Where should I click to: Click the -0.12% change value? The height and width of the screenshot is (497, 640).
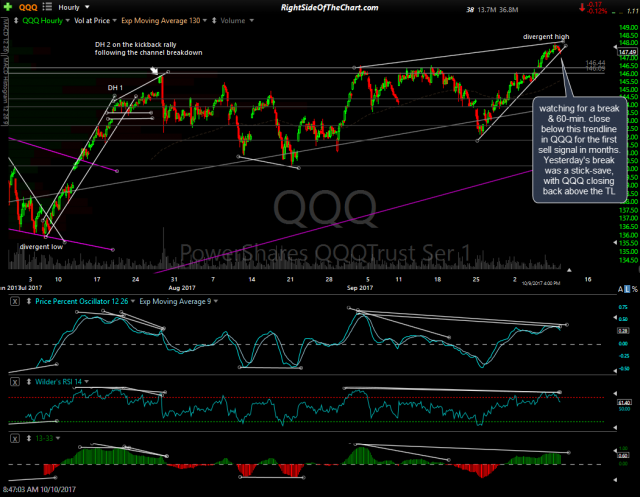coord(598,11)
